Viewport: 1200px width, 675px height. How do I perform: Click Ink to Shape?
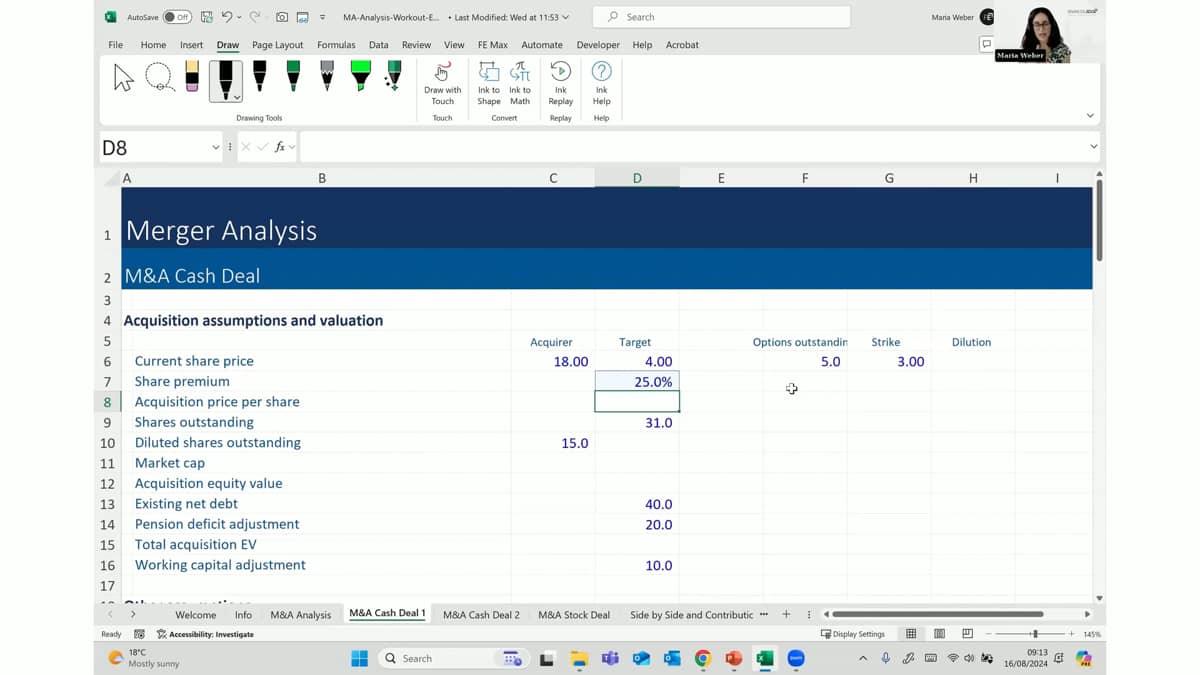pyautogui.click(x=489, y=84)
